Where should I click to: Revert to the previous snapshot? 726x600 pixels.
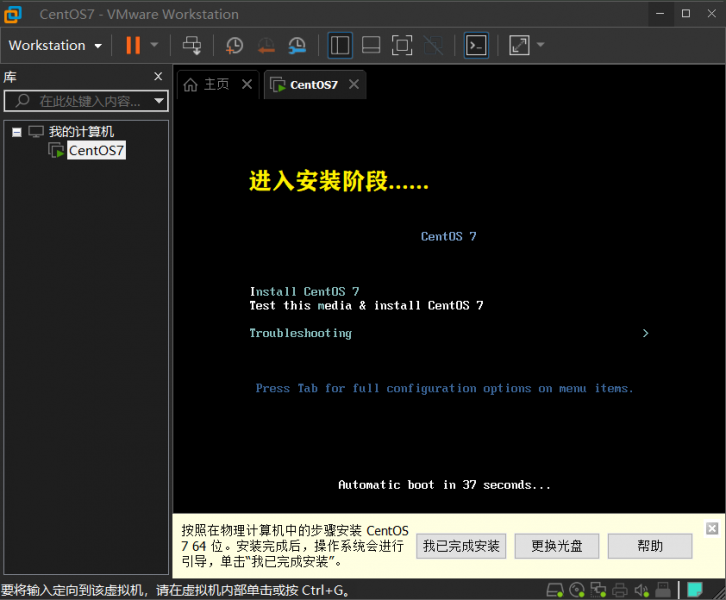[x=265, y=45]
